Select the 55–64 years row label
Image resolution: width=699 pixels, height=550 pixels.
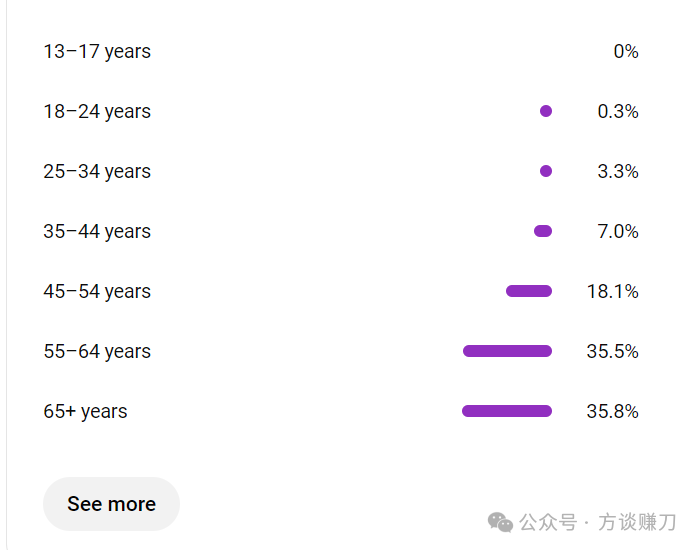(97, 352)
